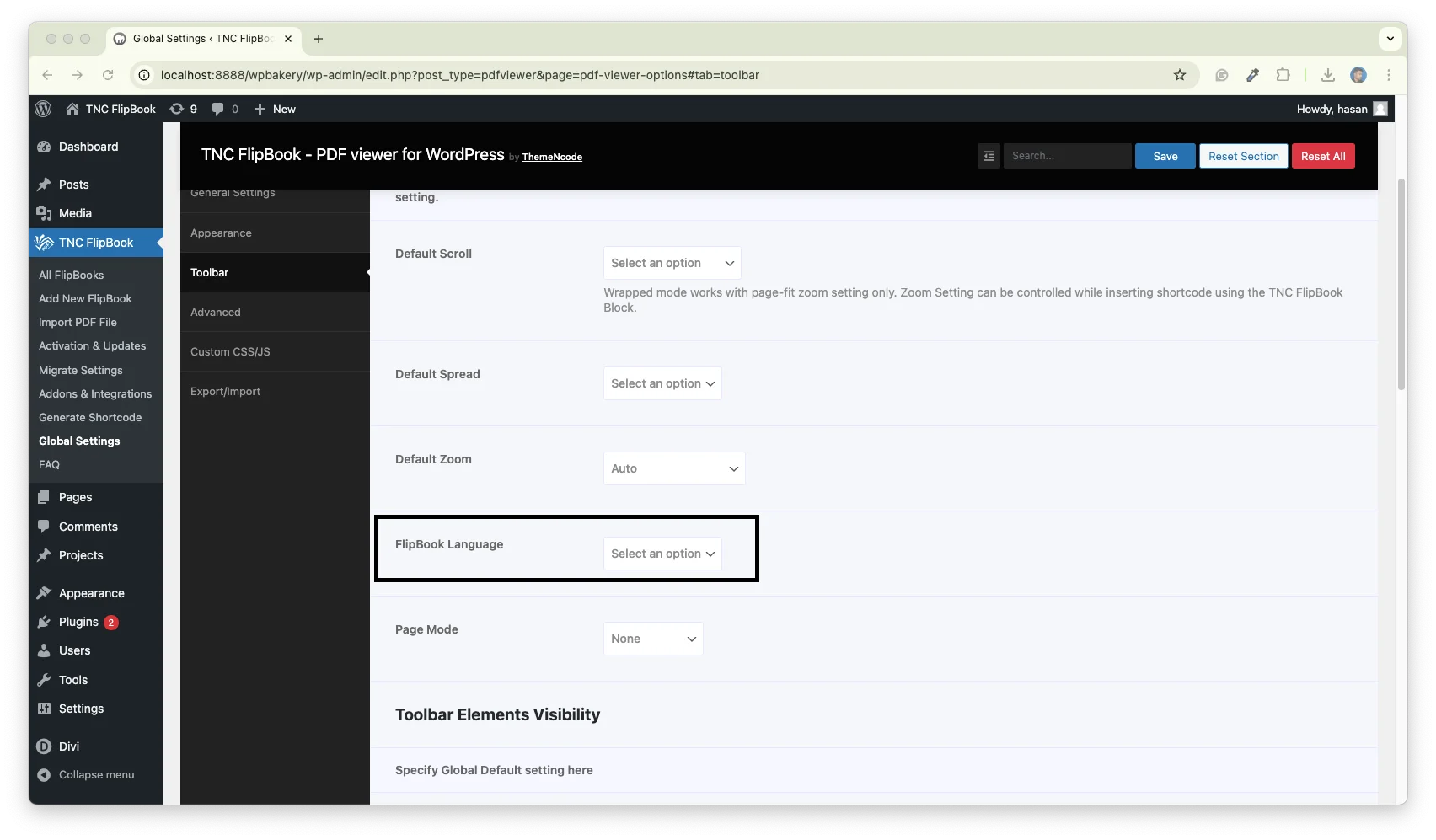Click the red Reset All button
This screenshot has height=840, width=1436.
click(x=1322, y=156)
